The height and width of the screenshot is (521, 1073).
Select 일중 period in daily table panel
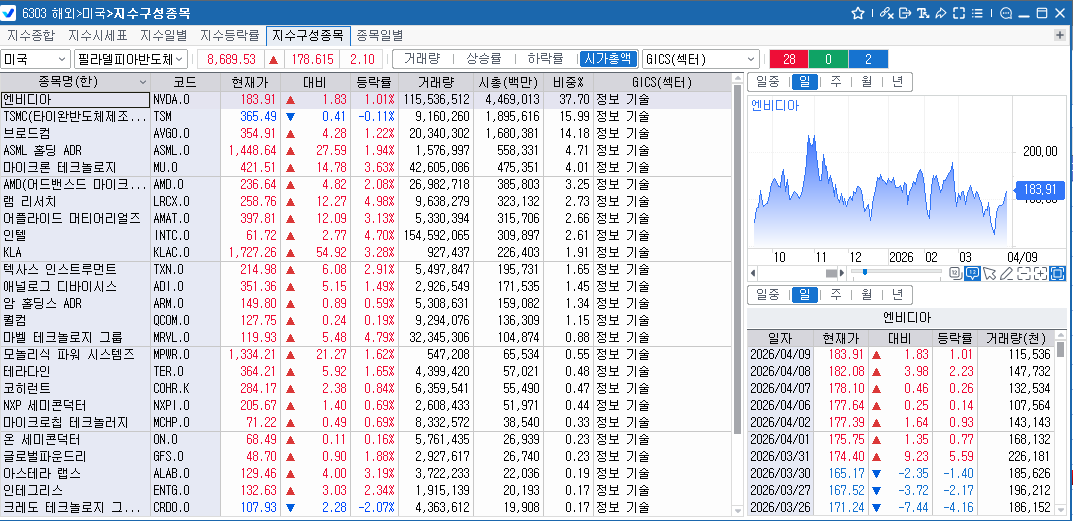pyautogui.click(x=767, y=295)
